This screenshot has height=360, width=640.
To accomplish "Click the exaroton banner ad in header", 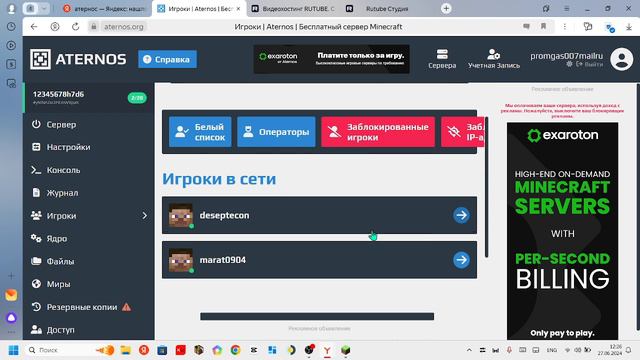I will click(x=331, y=59).
